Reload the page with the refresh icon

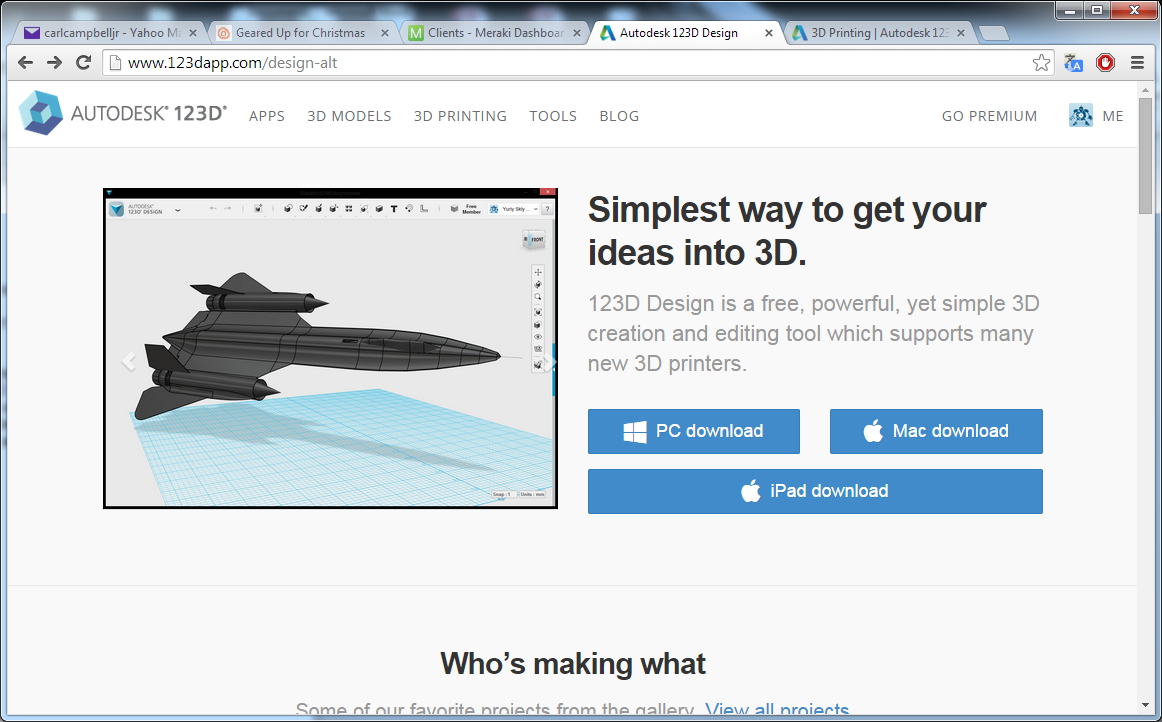[x=84, y=62]
